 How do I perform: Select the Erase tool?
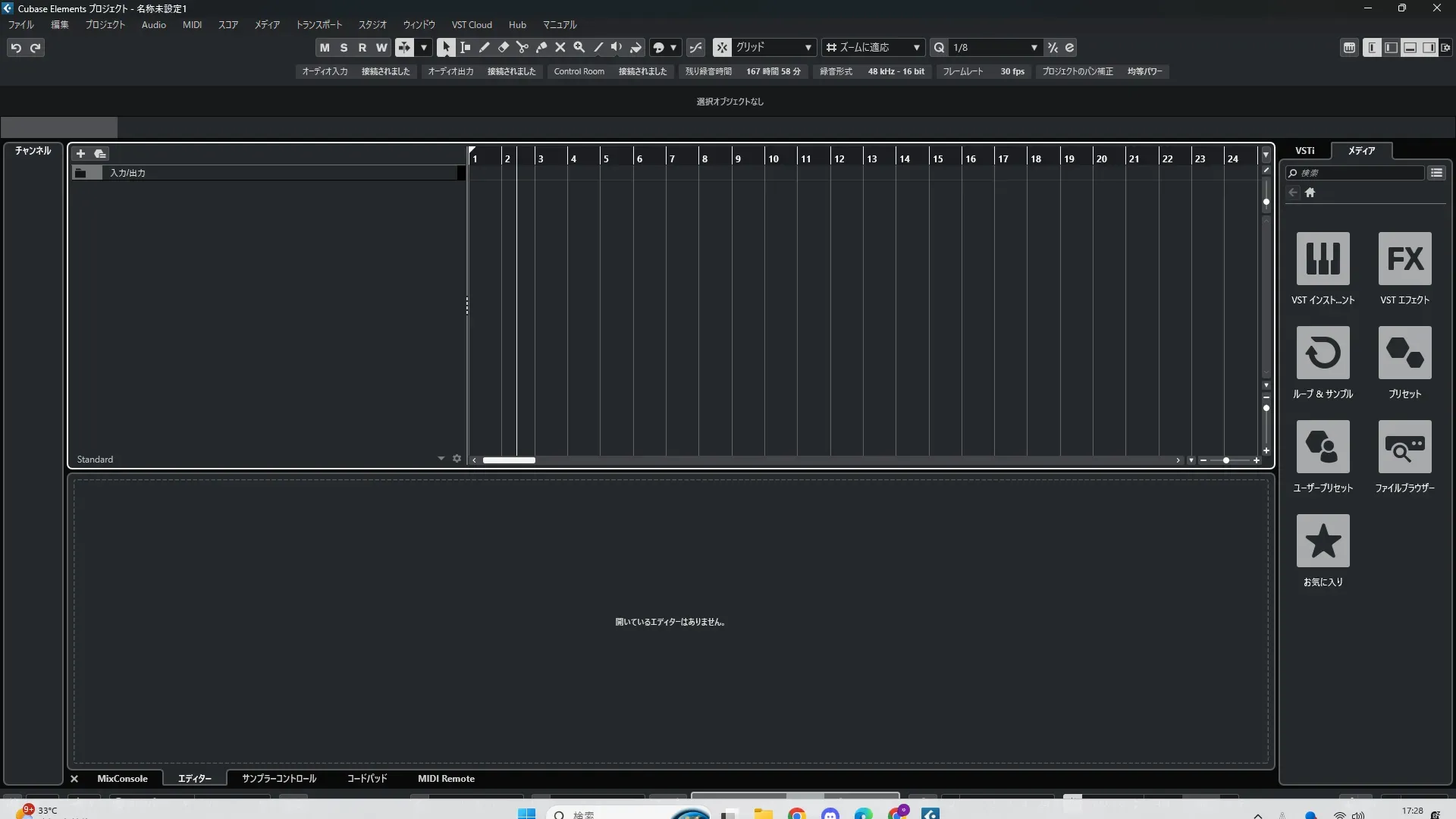[504, 47]
